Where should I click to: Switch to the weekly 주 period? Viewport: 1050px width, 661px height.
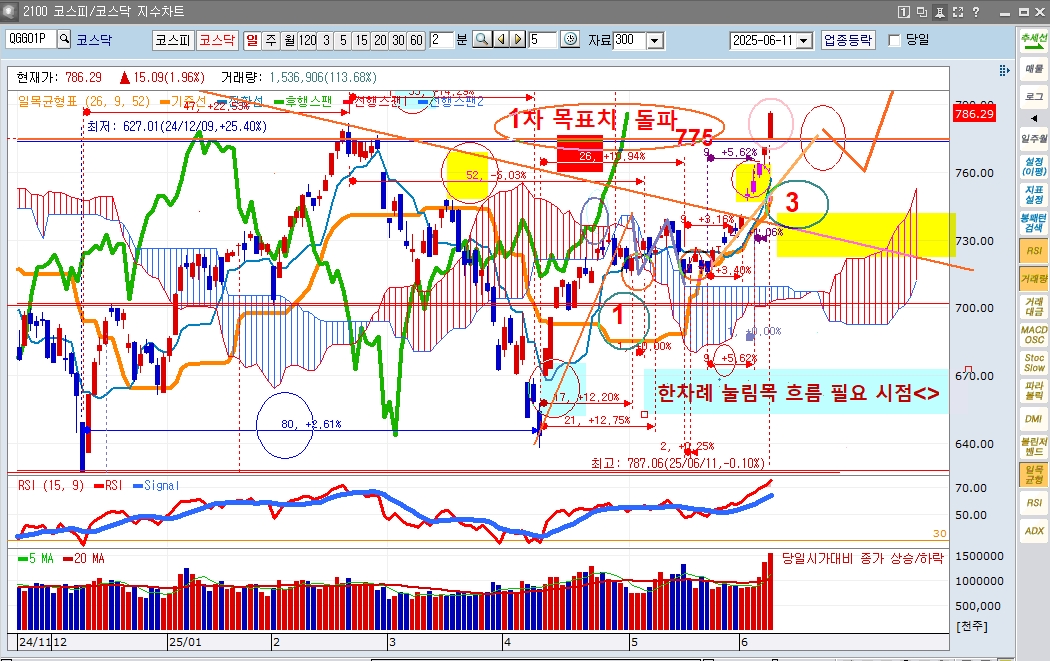pos(271,40)
